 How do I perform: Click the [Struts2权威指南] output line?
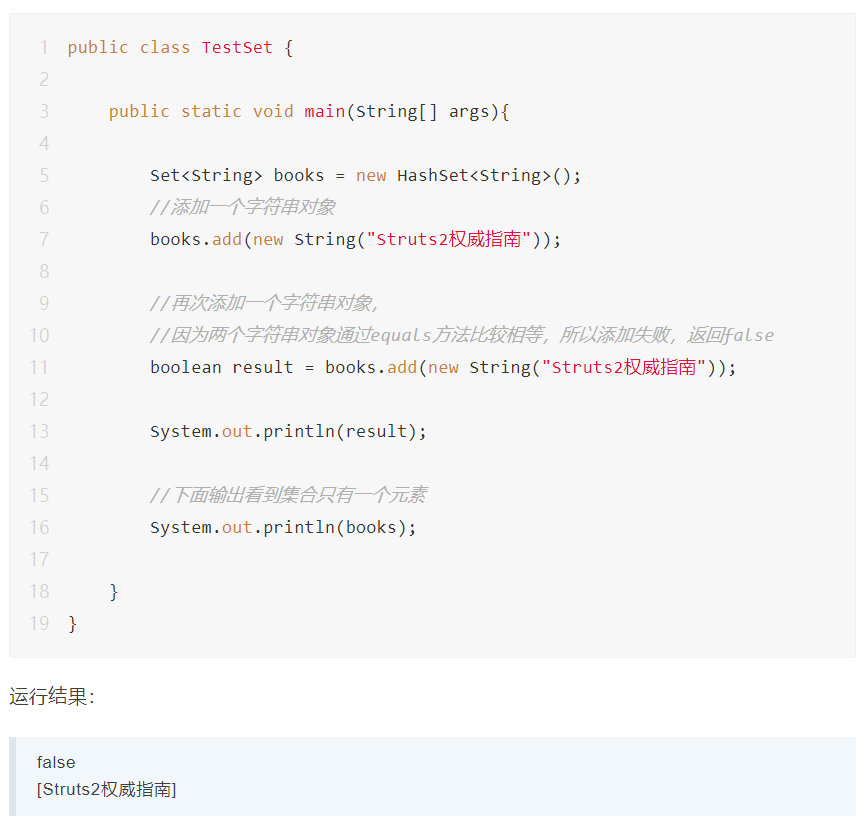pyautogui.click(x=106, y=789)
